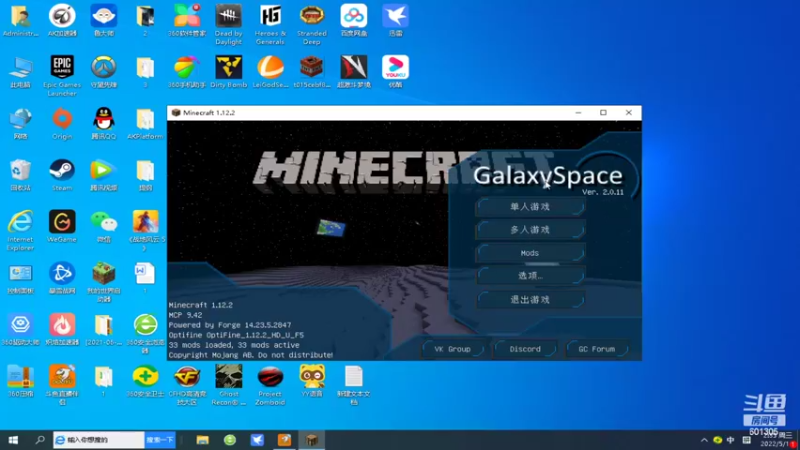The image size is (800, 450).
Task: Open 多人游戏 multiplayer menu
Action: [530, 230]
